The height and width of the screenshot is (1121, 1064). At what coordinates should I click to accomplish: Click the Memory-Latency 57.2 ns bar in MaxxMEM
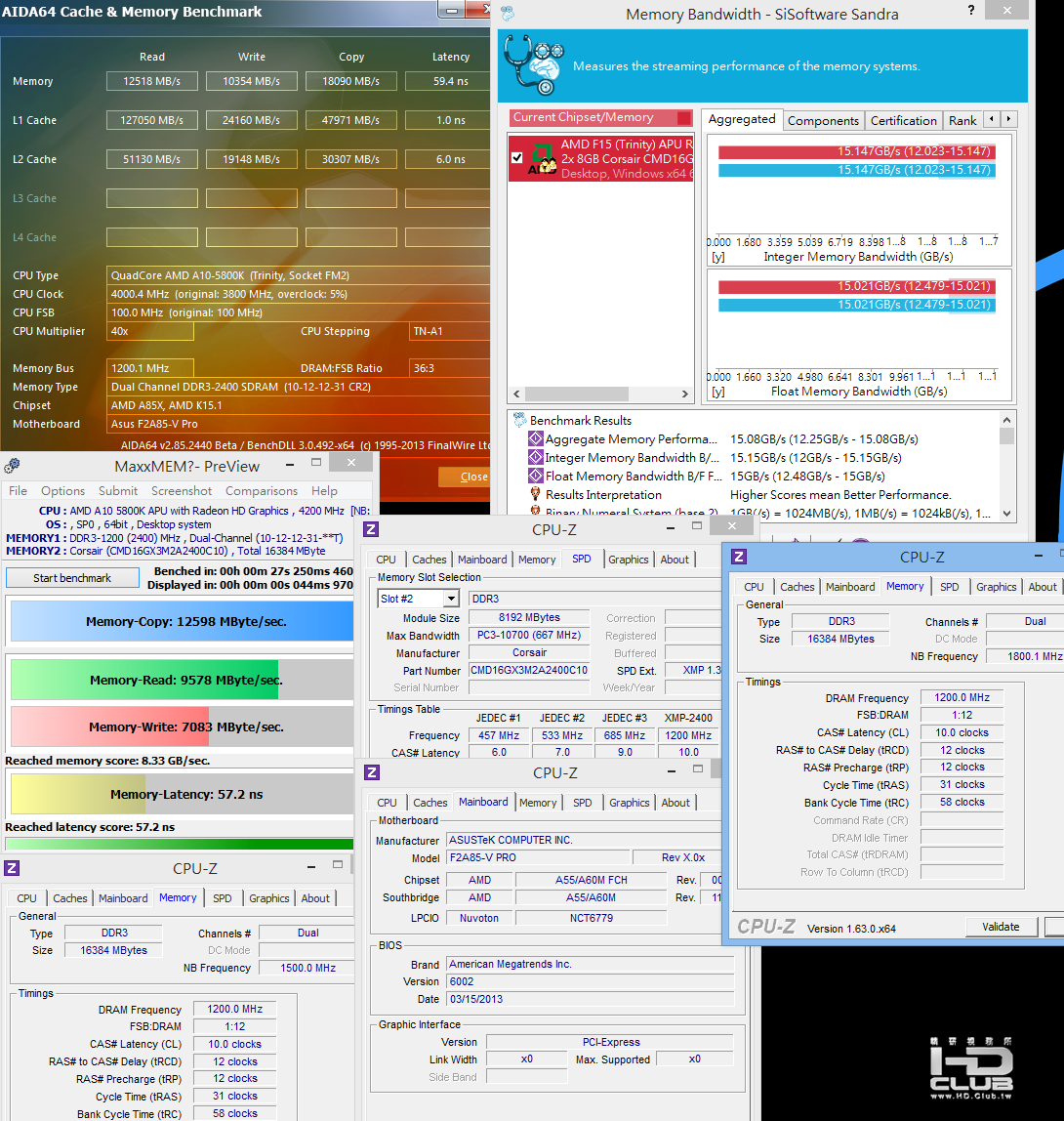[182, 794]
